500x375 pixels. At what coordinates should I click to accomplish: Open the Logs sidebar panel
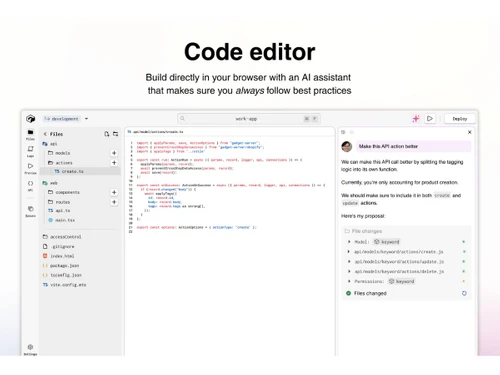click(30, 151)
